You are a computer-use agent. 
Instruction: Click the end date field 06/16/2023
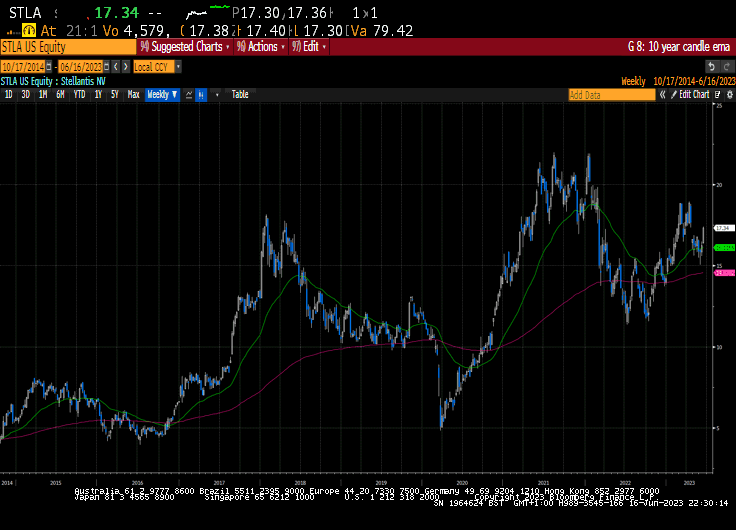click(81, 67)
